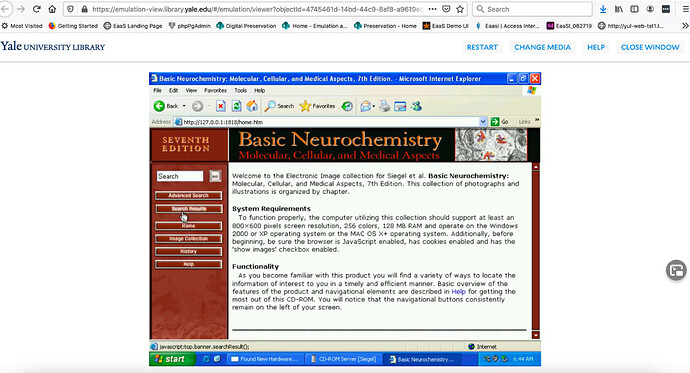Switch to CD-ROM Server [Siegel] taskbar item
Screen dimensions: 690x373
coord(344,359)
